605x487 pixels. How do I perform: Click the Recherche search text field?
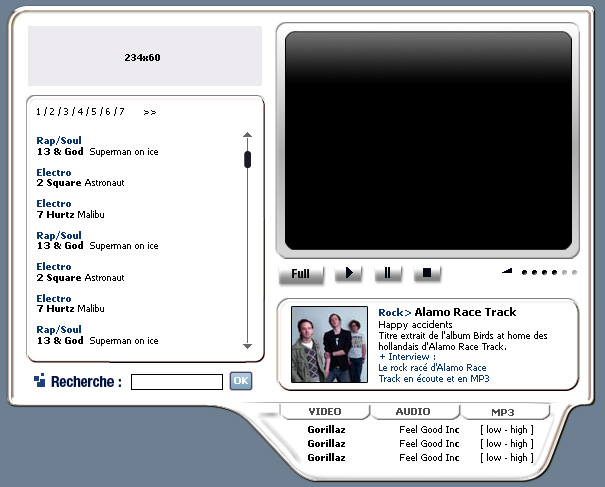177,382
